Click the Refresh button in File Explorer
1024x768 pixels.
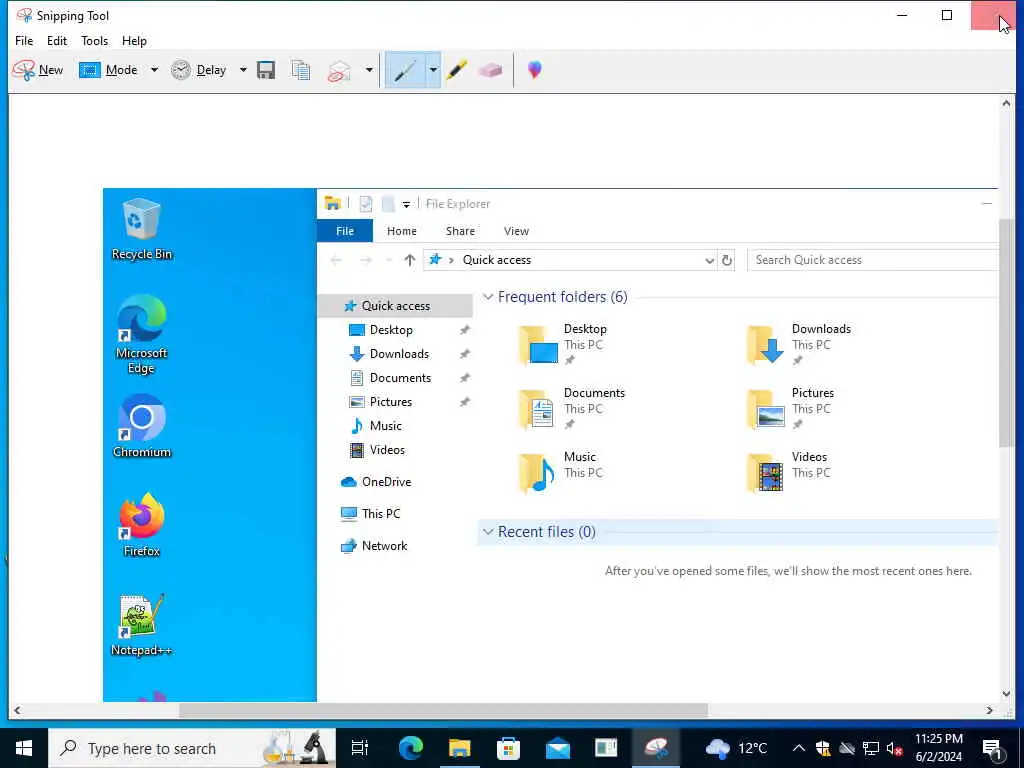click(x=726, y=261)
